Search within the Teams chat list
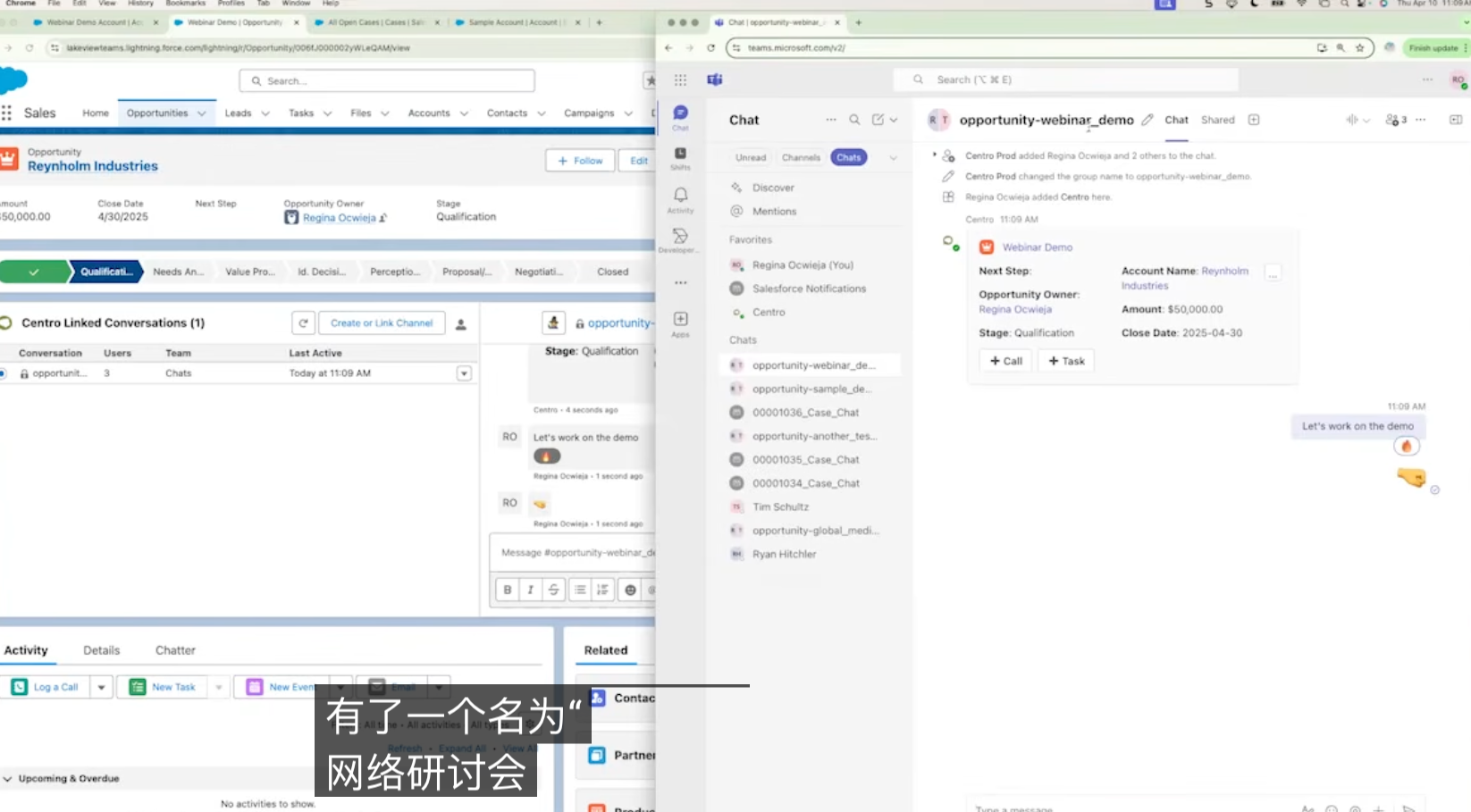The width and height of the screenshot is (1471, 812). pos(854,120)
